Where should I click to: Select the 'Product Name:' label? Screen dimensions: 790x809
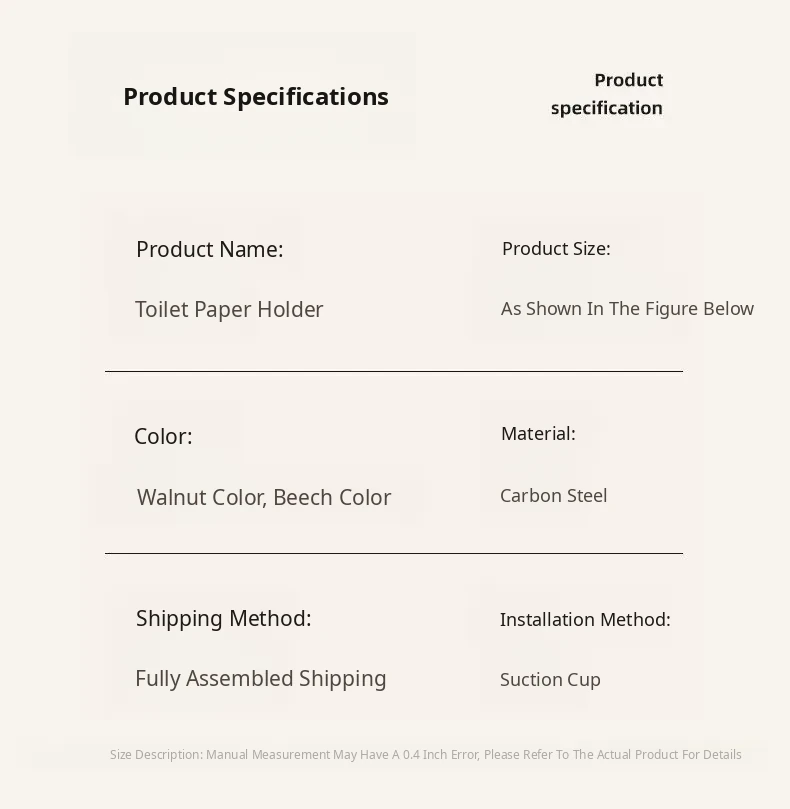(x=209, y=250)
